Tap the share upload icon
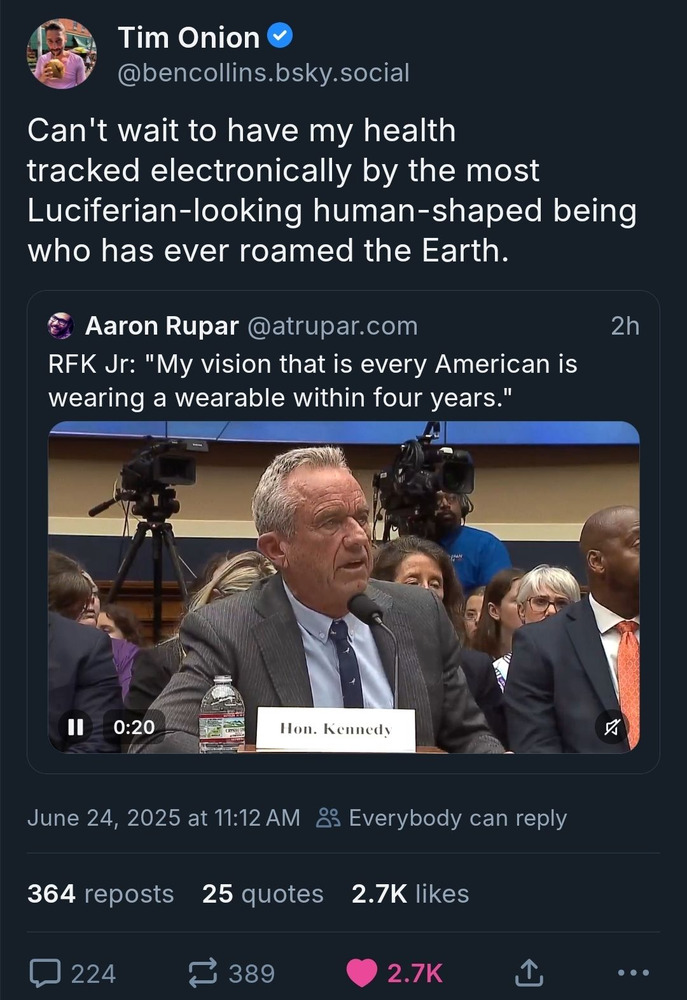This screenshot has height=1000, width=687. coord(529,973)
